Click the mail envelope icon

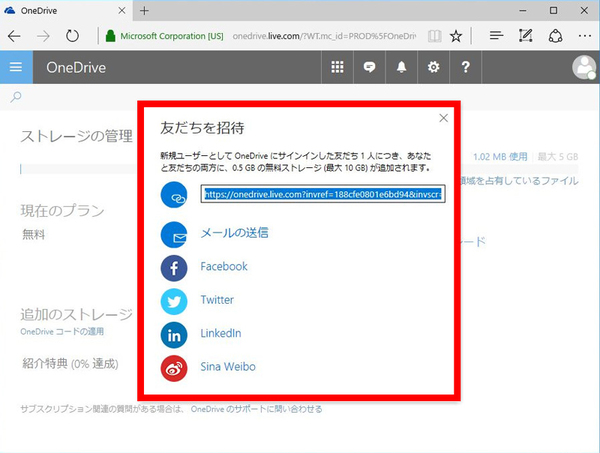[x=174, y=235]
